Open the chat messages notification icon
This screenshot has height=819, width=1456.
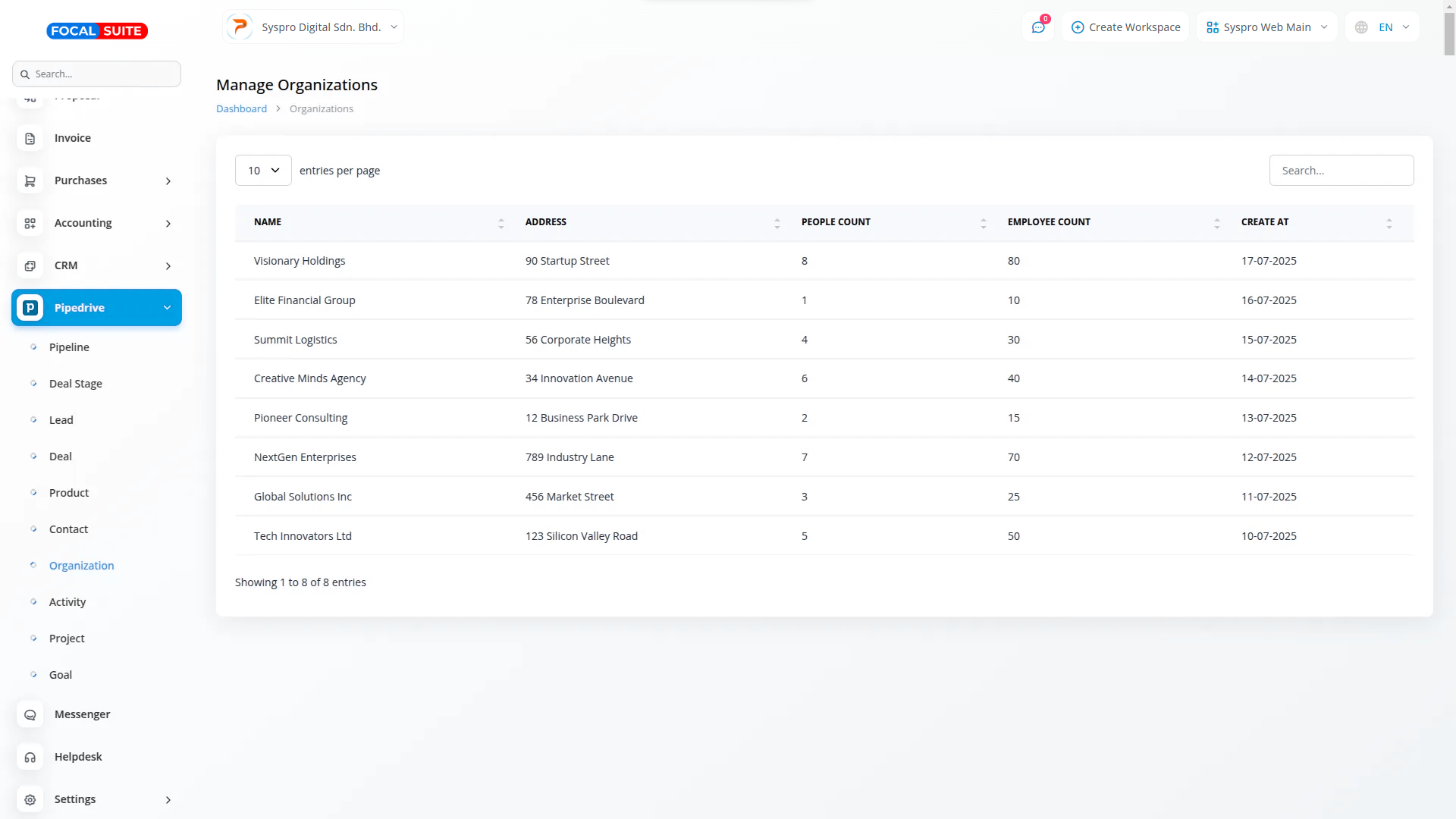click(x=1038, y=27)
